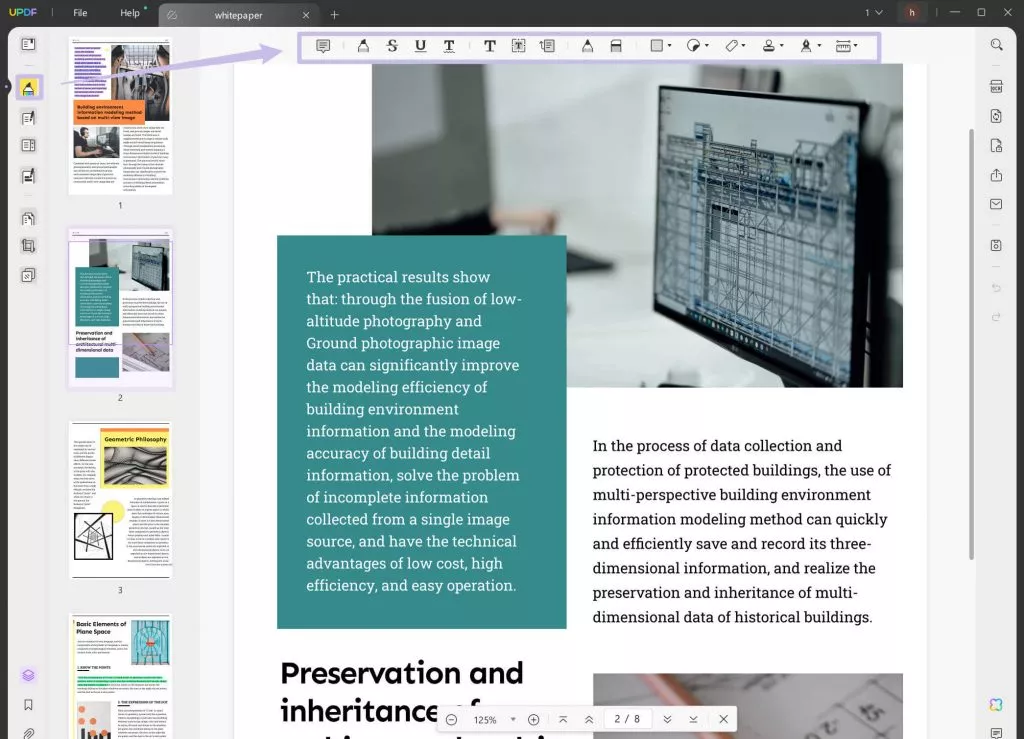This screenshot has height=739, width=1024.
Task: Select the highlighter tool in the annotation toolbar
Action: tap(363, 46)
